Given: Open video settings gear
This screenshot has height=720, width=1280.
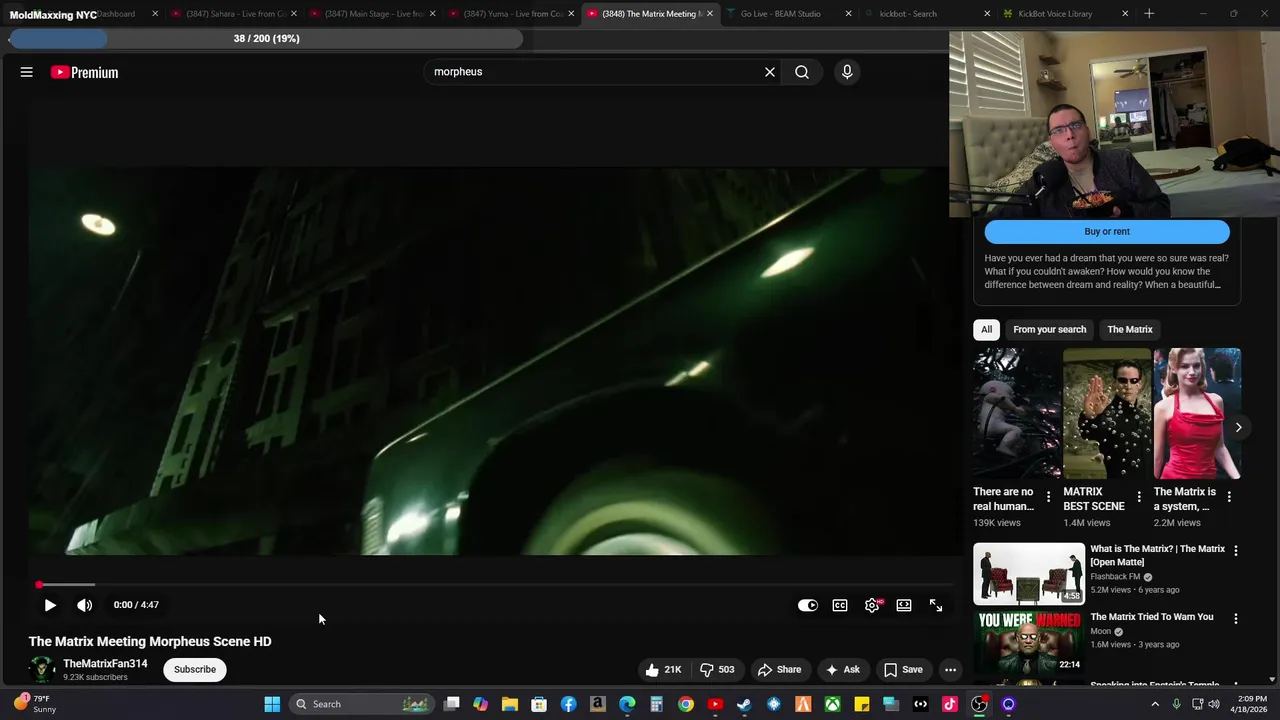Looking at the screenshot, I should pyautogui.click(x=872, y=605).
